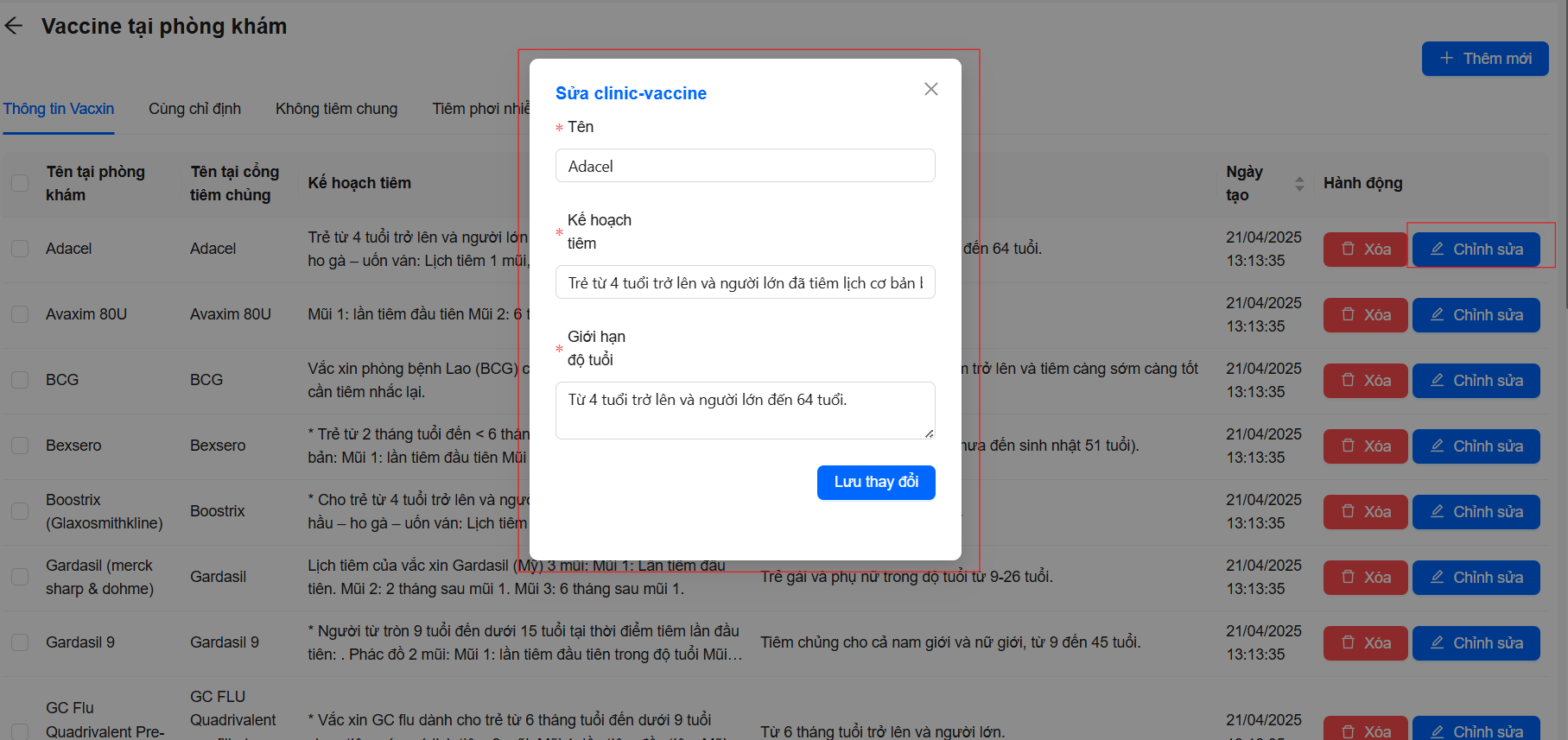1568x740 pixels.
Task: Click the back arrow beside Vaccine tại phòng khám
Action: pos(14,26)
